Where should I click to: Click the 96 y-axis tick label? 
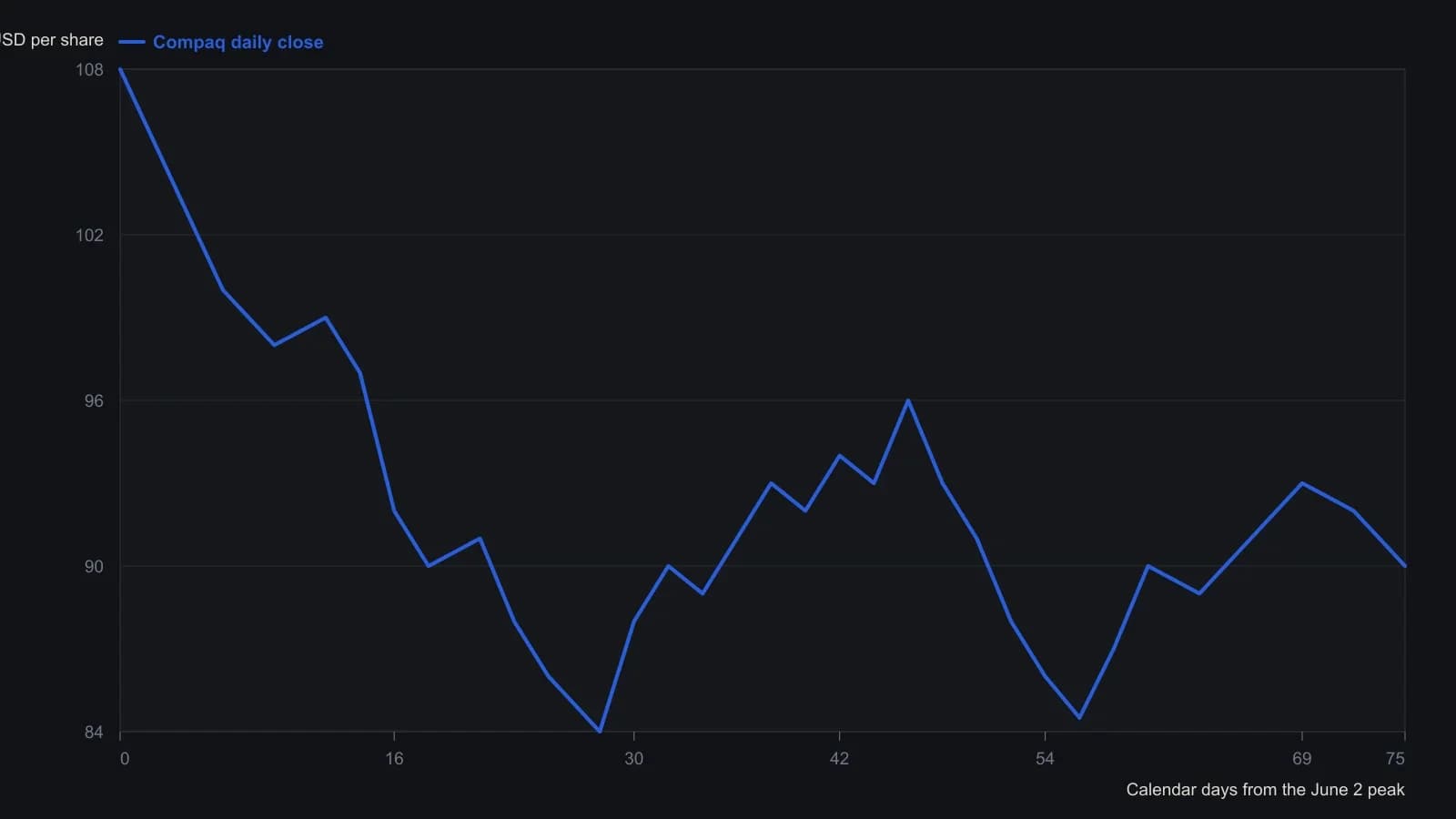(x=94, y=401)
